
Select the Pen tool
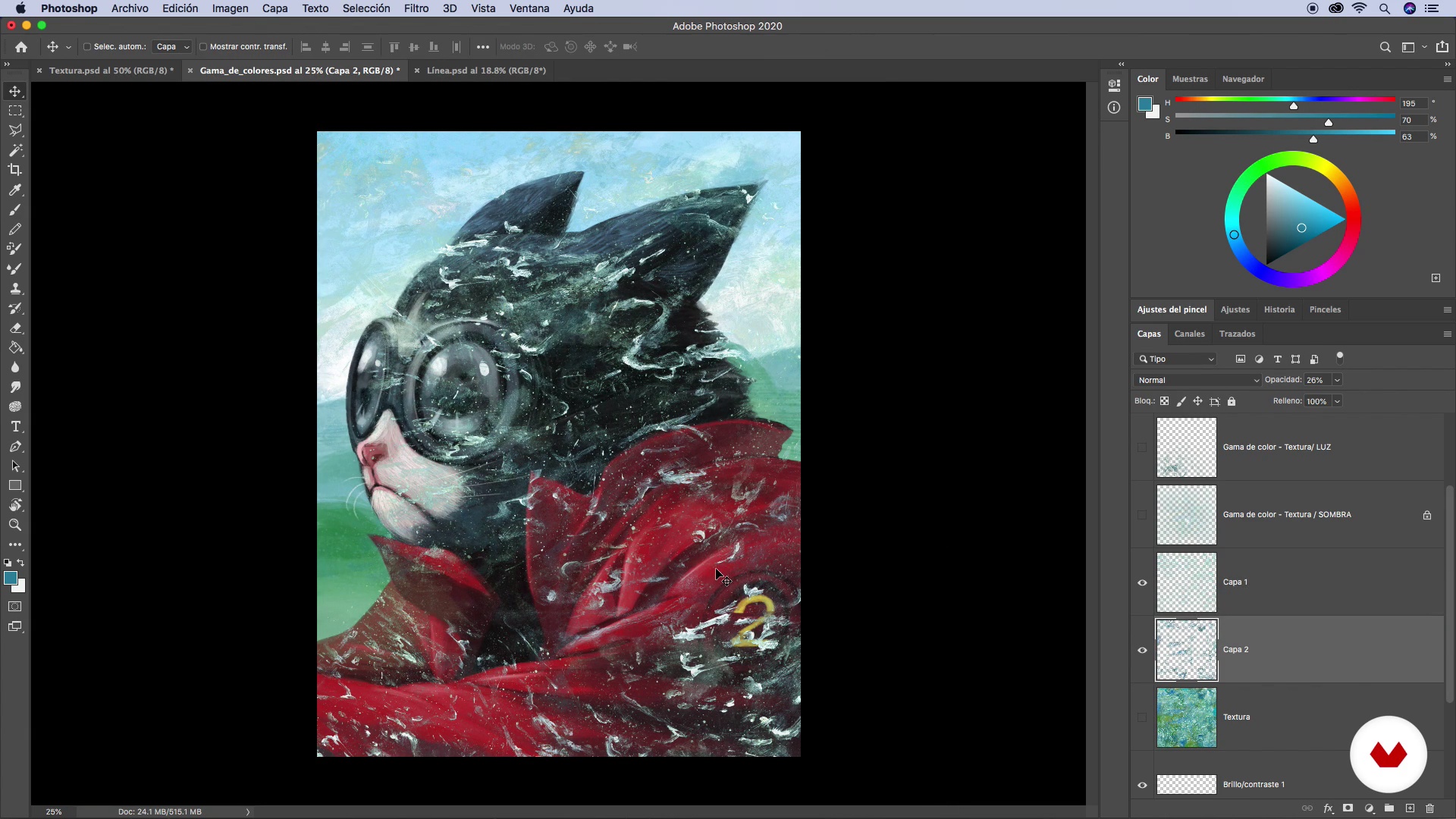tap(15, 447)
